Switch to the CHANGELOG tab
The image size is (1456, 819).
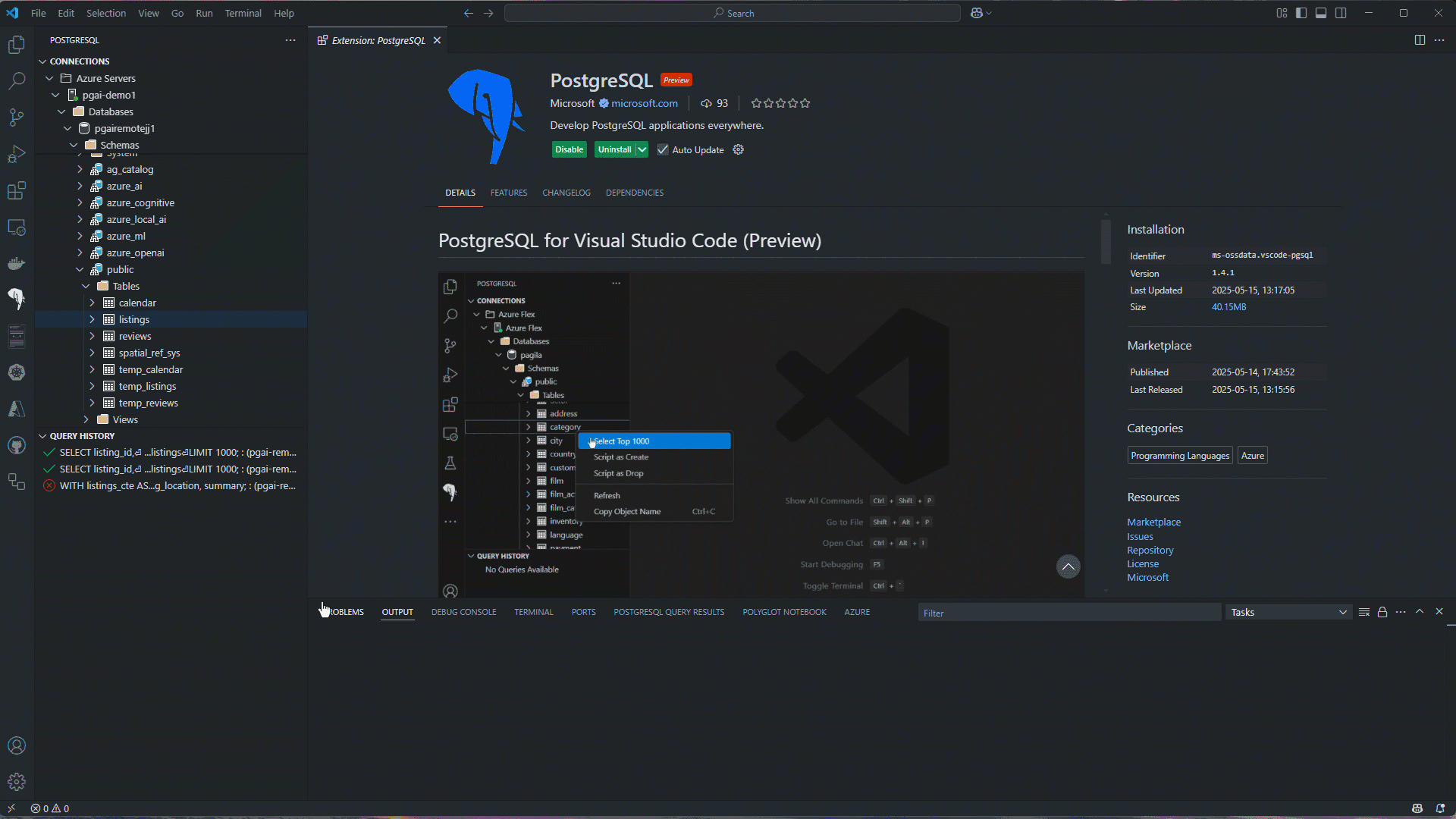click(566, 193)
